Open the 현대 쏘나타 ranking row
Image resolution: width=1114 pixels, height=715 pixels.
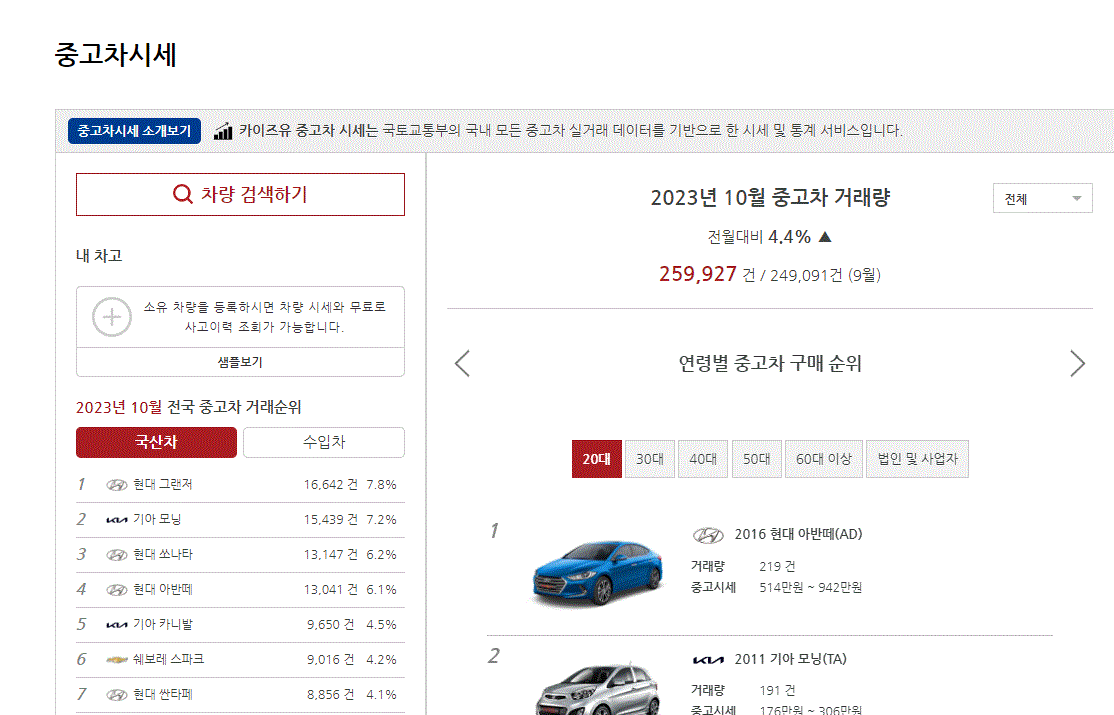240,554
